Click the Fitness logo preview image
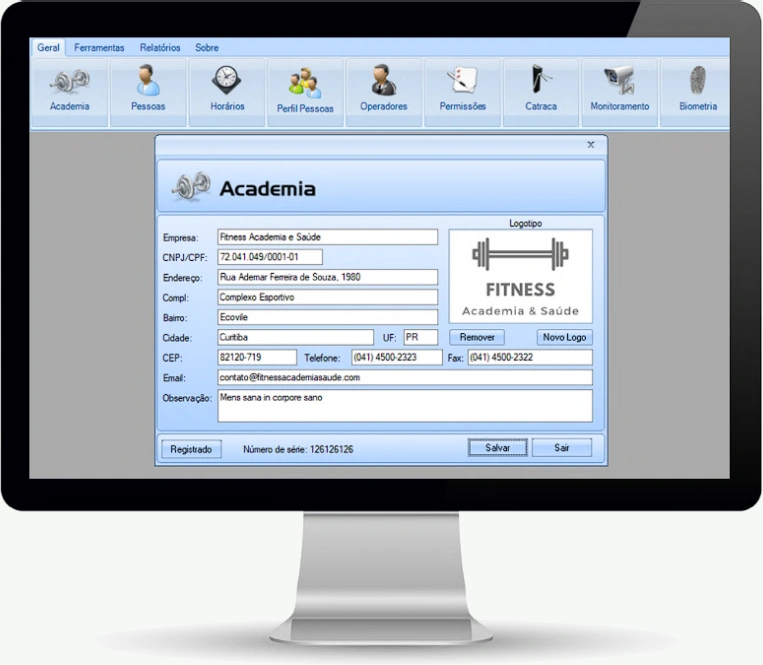The height and width of the screenshot is (665, 763). 520,276
